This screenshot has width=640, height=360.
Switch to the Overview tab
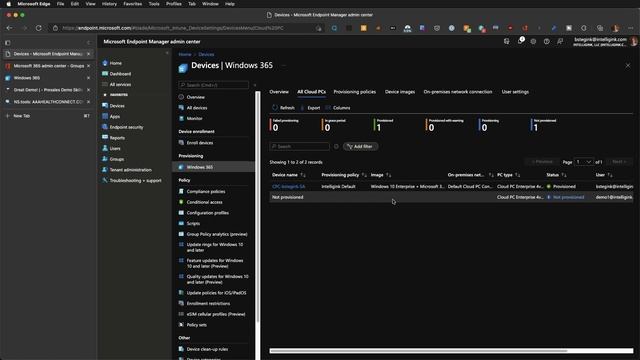point(279,92)
